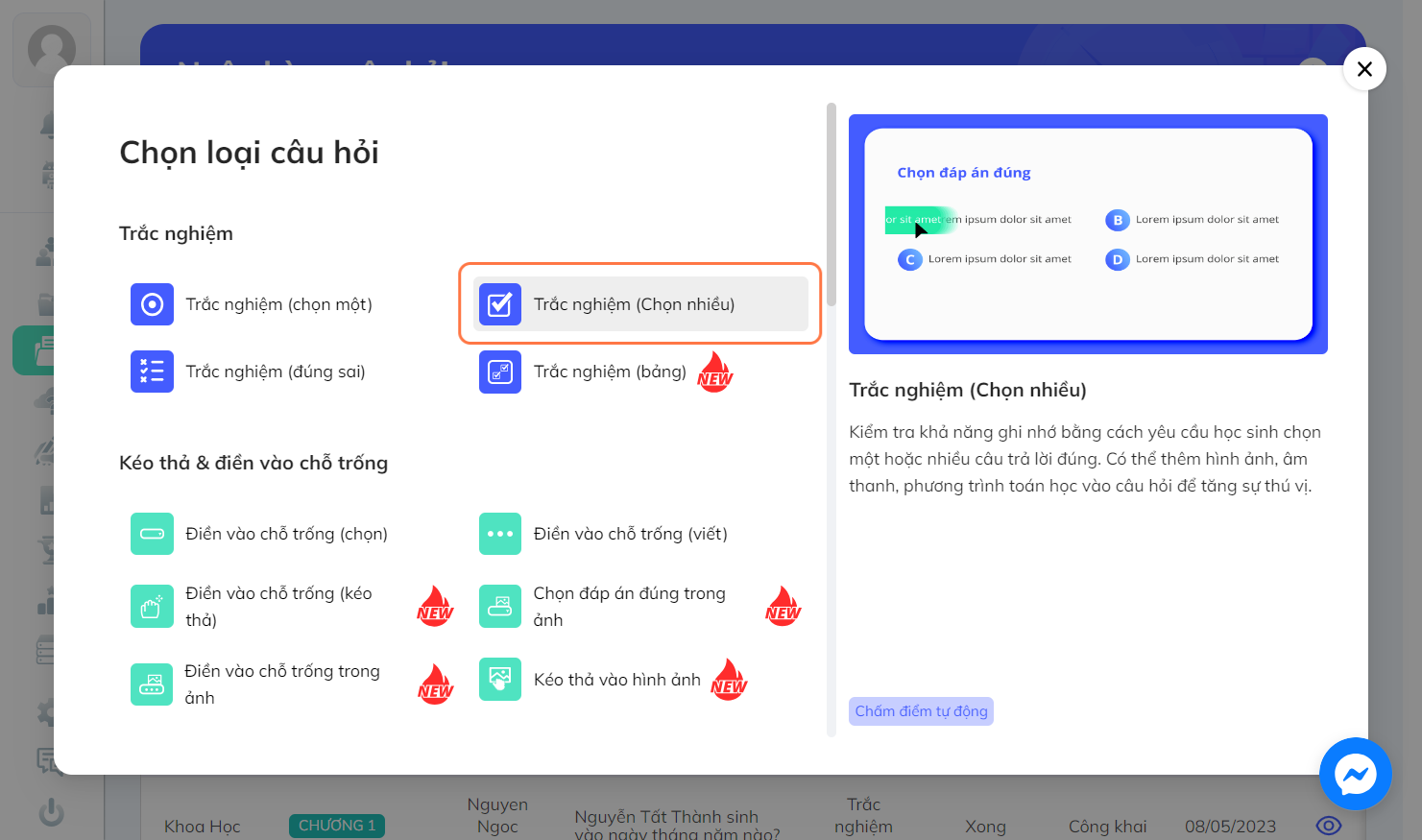This screenshot has height=840, width=1422.
Task: Click the drag-and-drop fill blank hand icon
Action: [152, 607]
